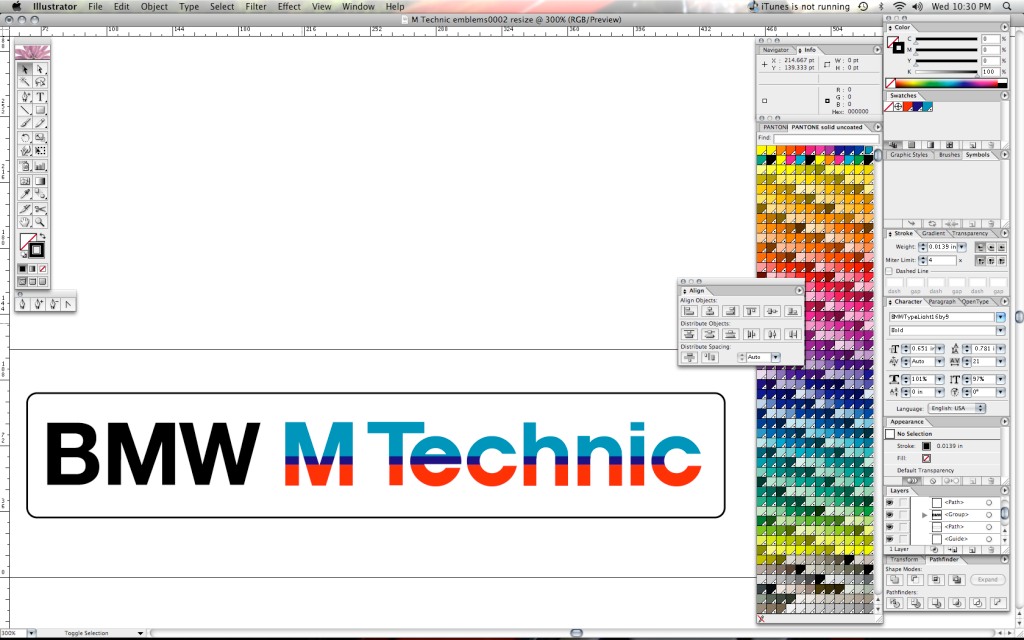Open the Filter menu
Image resolution: width=1024 pixels, height=640 pixels.
(x=255, y=7)
